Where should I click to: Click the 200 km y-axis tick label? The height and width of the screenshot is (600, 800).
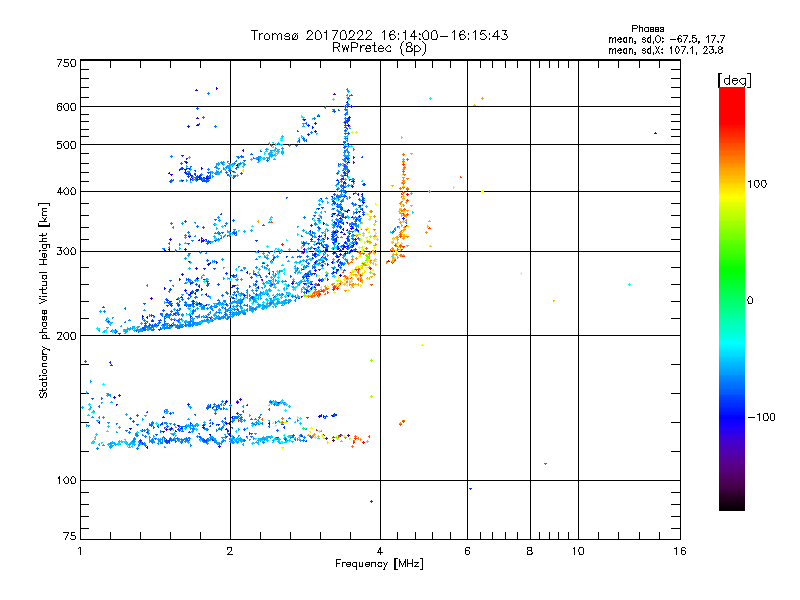tap(66, 336)
